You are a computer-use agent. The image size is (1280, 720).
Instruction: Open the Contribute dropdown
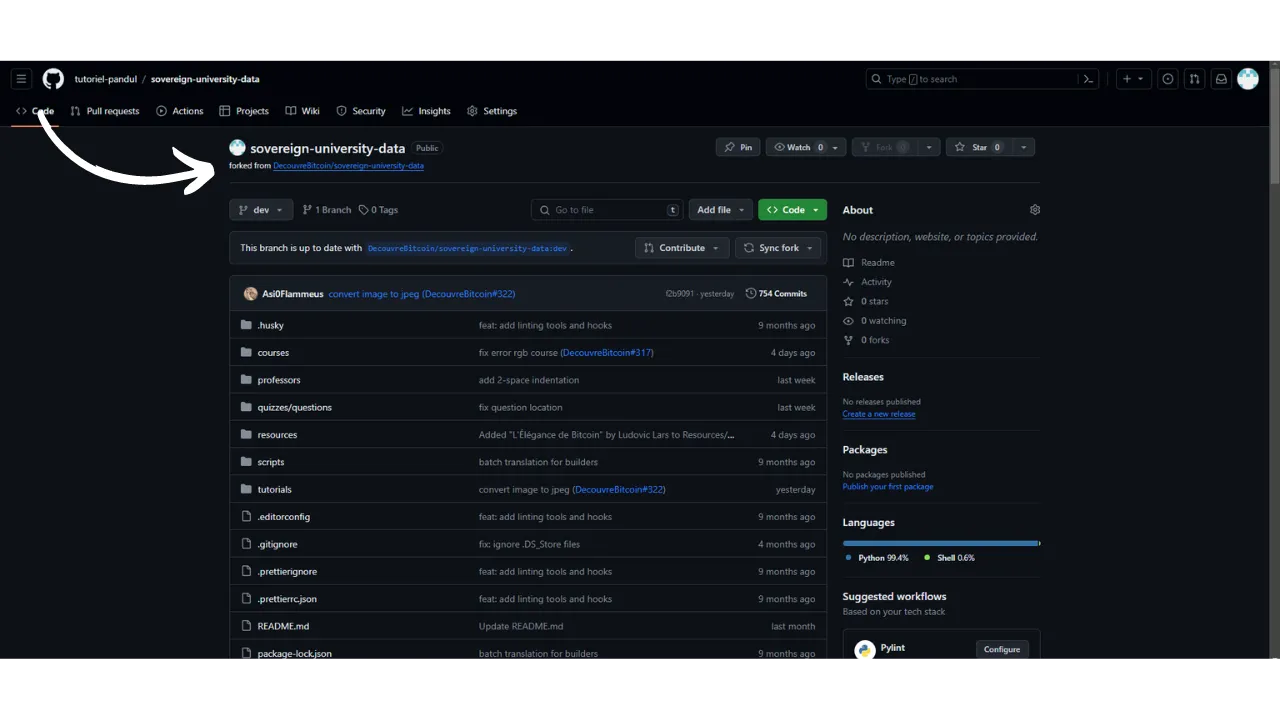pyautogui.click(x=682, y=248)
